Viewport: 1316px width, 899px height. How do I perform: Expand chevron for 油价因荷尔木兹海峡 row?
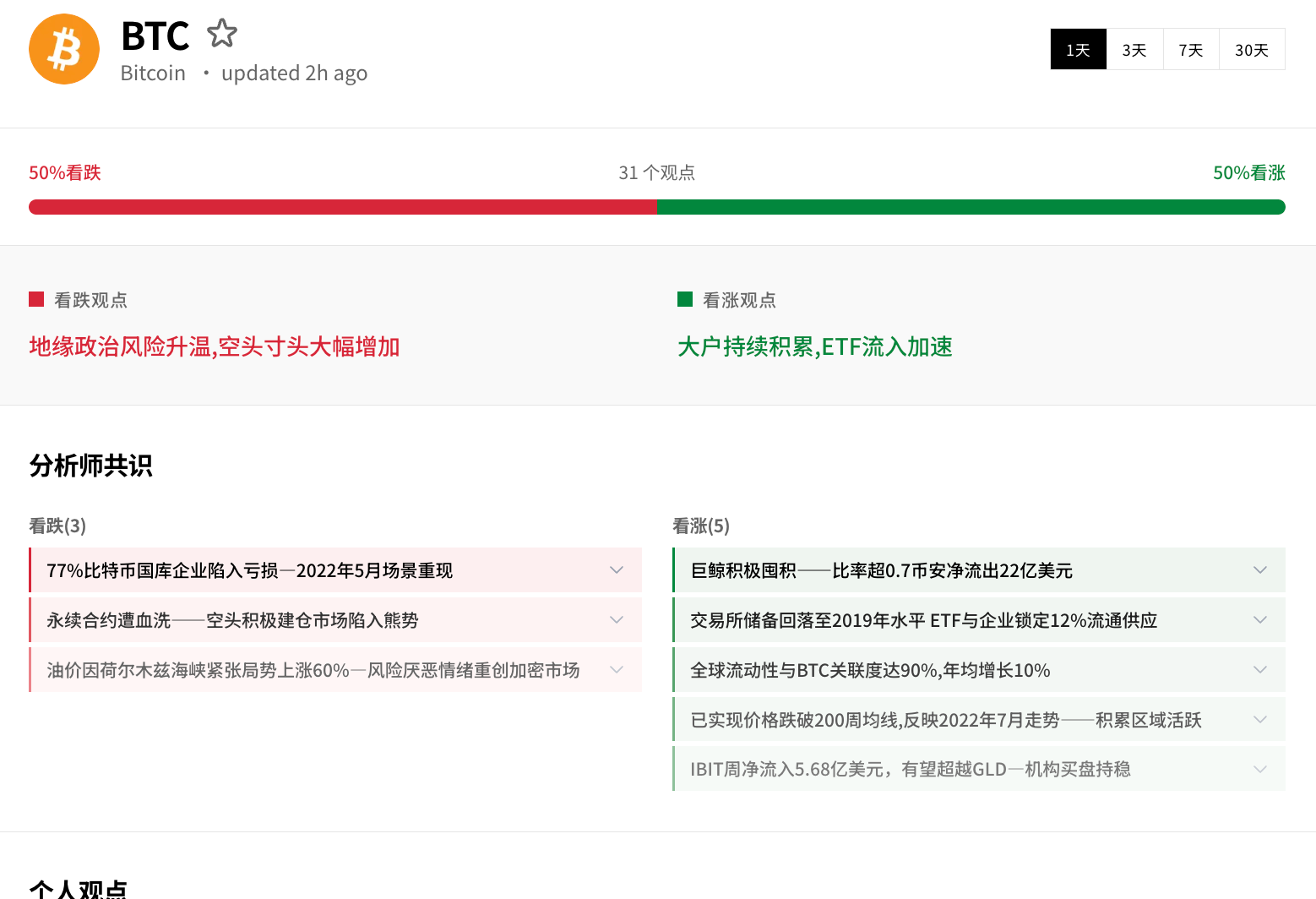coord(617,670)
